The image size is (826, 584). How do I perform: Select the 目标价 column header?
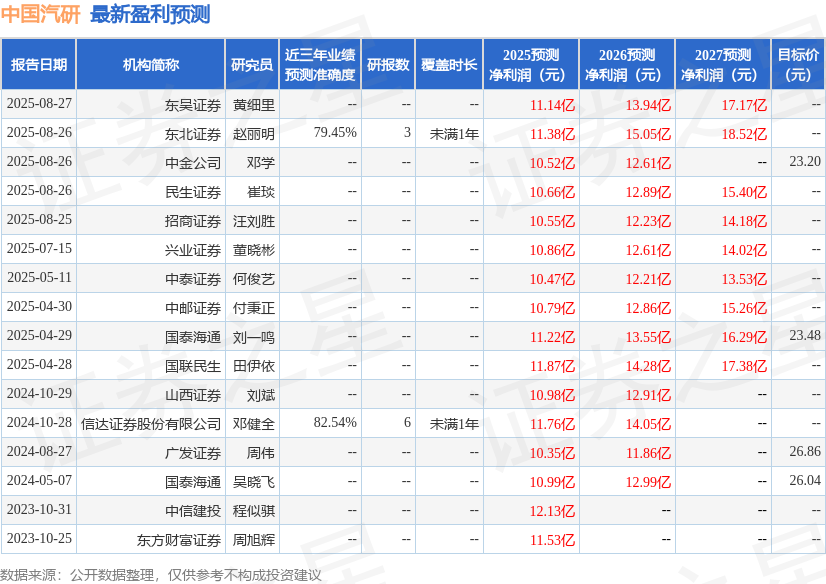tap(798, 64)
